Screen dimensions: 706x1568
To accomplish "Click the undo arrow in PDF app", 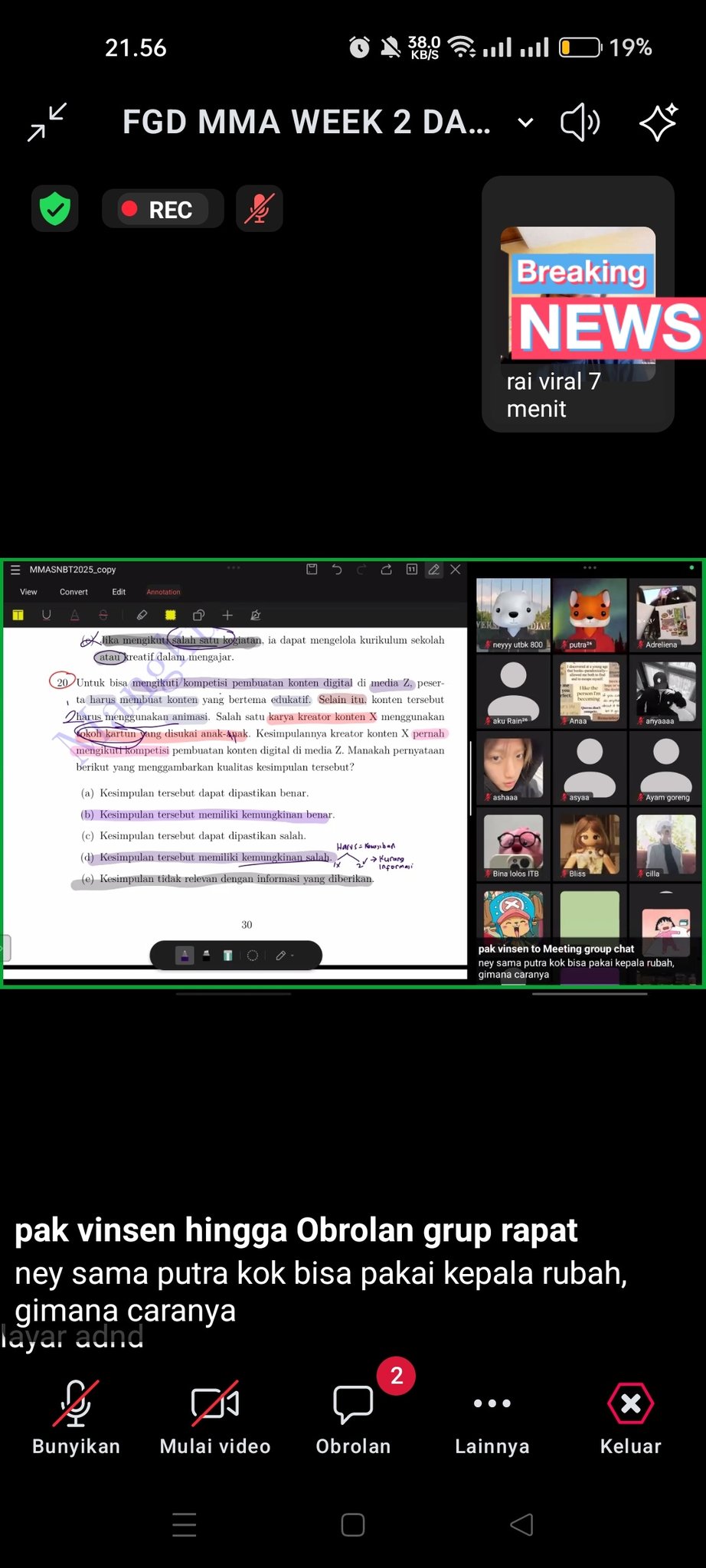I will pos(337,569).
